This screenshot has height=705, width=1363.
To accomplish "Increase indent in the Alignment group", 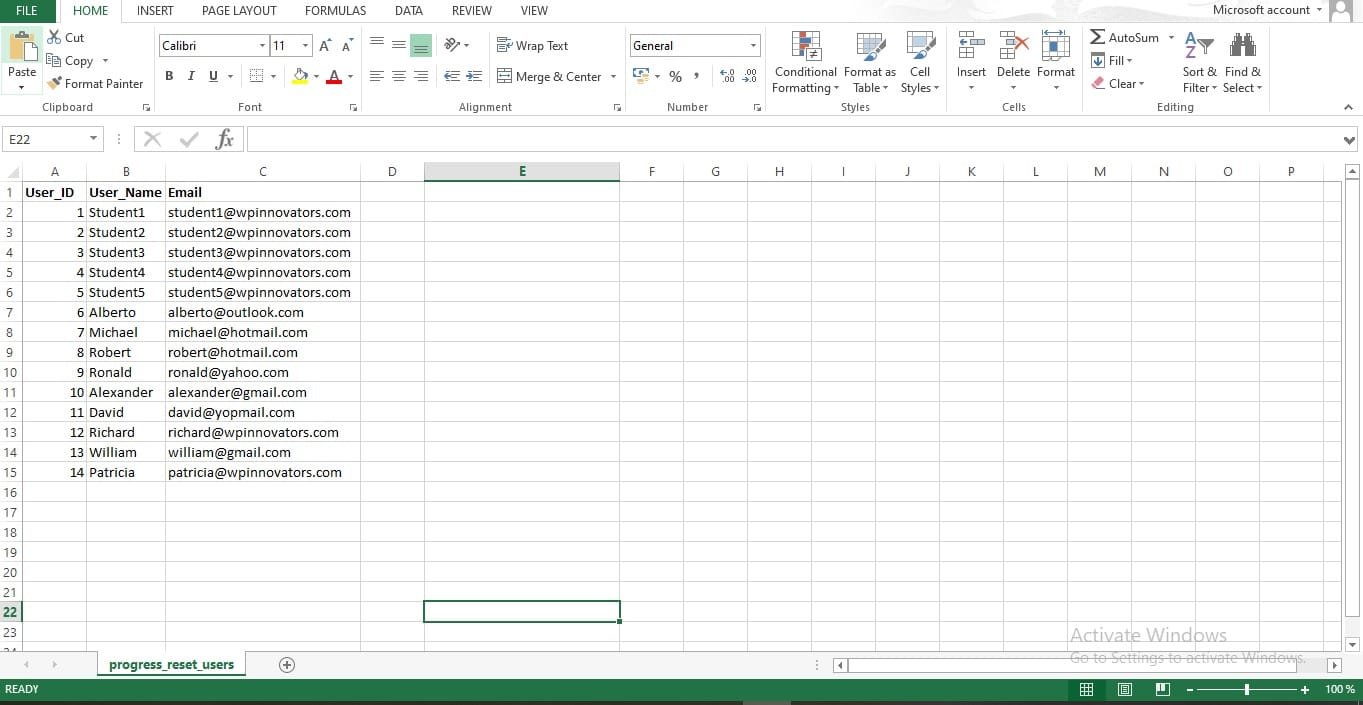I will [474, 76].
